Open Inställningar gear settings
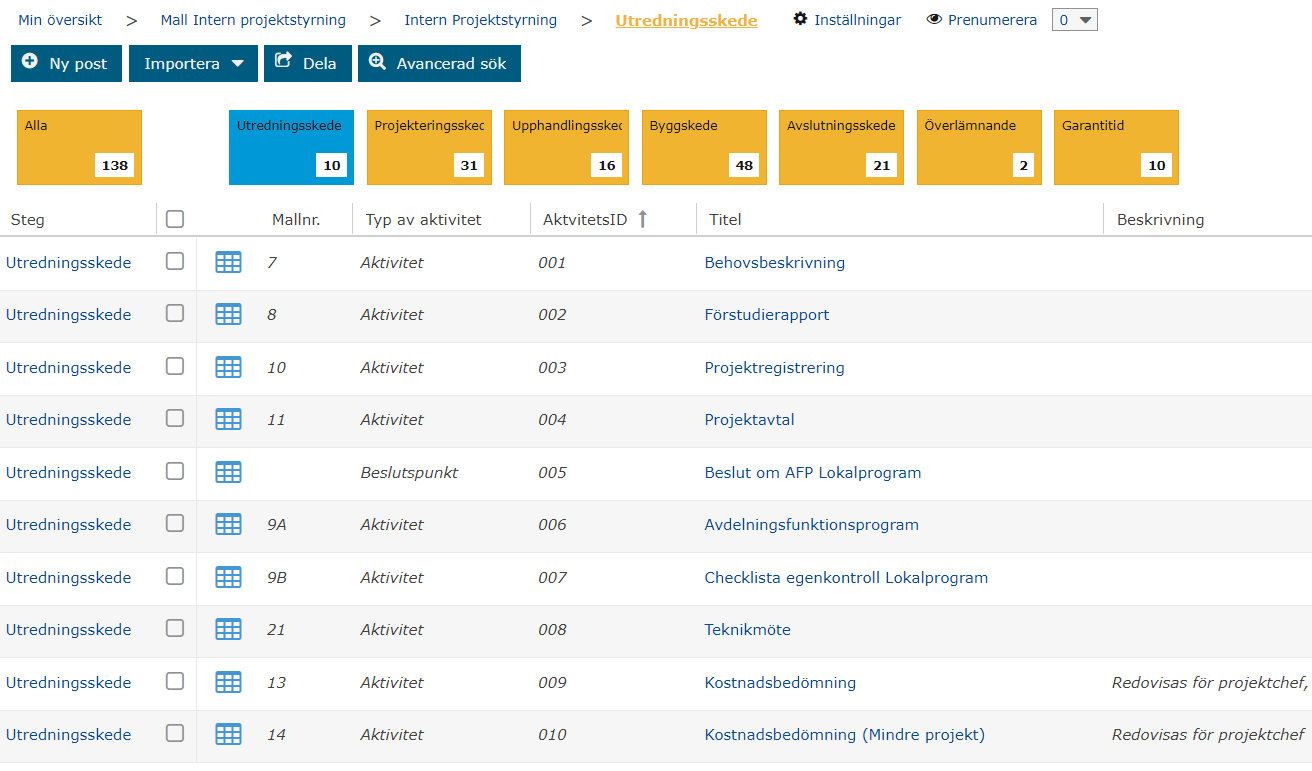Viewport: 1312px width, 771px height. [846, 20]
